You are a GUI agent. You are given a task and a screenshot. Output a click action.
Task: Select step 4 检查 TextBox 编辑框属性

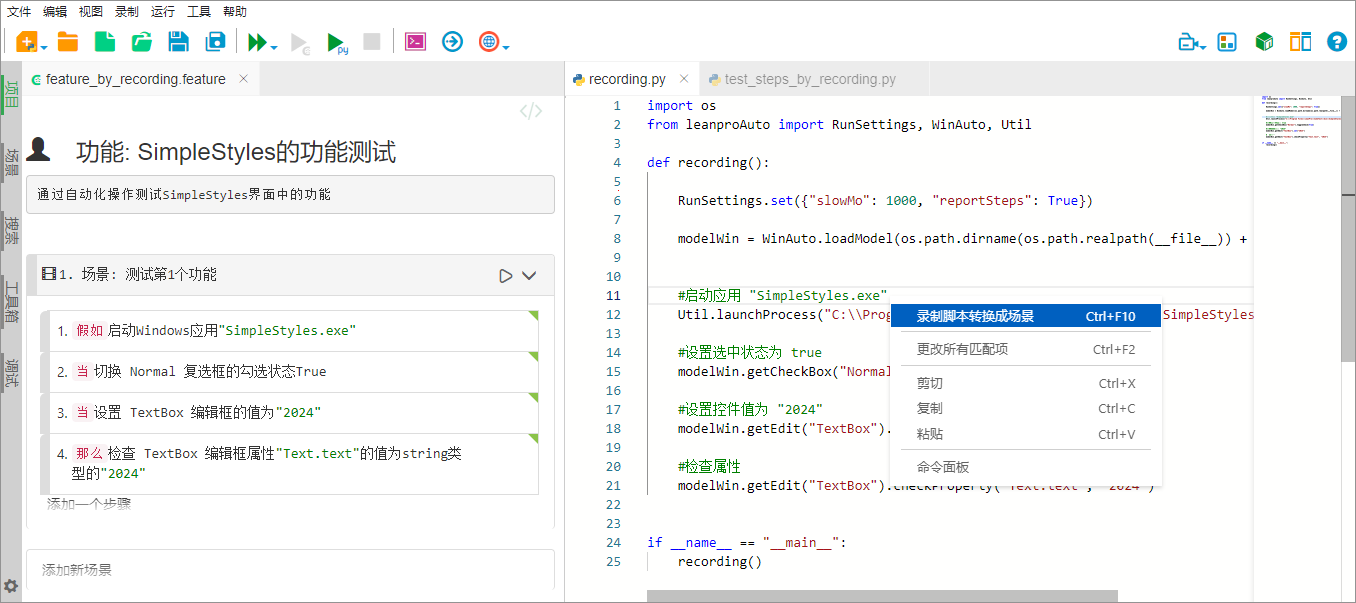pos(289,464)
